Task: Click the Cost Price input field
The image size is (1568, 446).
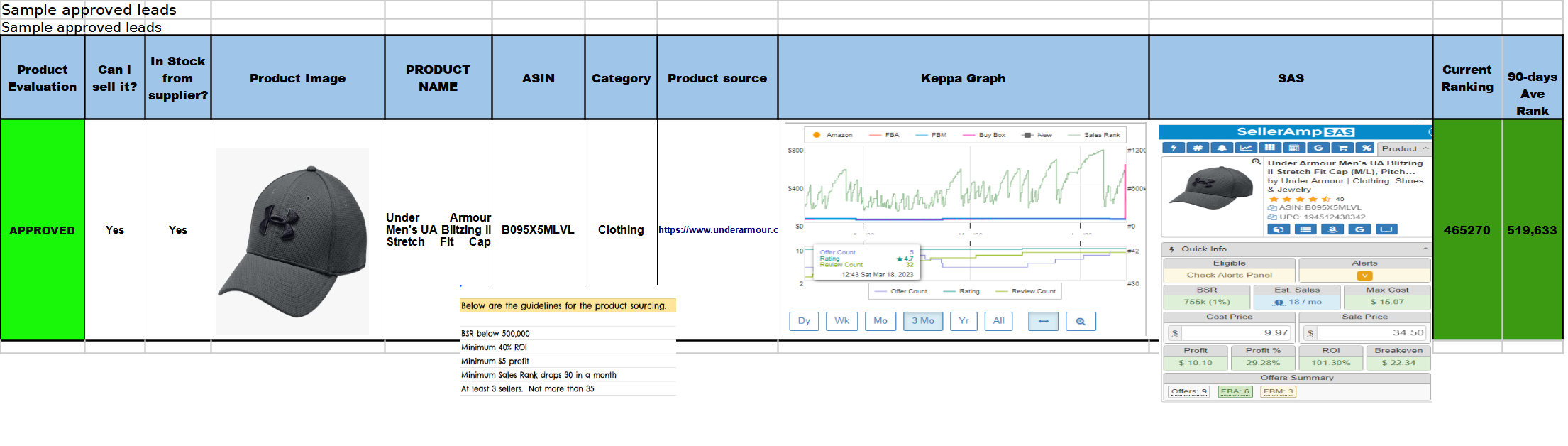Action: (x=1235, y=332)
